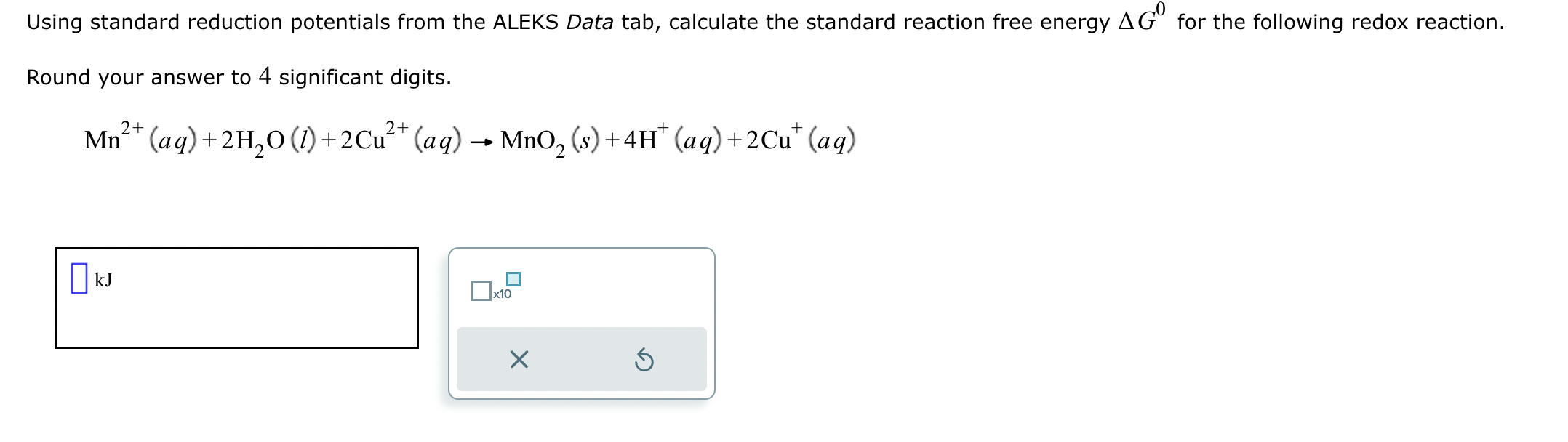Select the scientific notation button in the palette
1568x442 pixels.
coord(495,286)
